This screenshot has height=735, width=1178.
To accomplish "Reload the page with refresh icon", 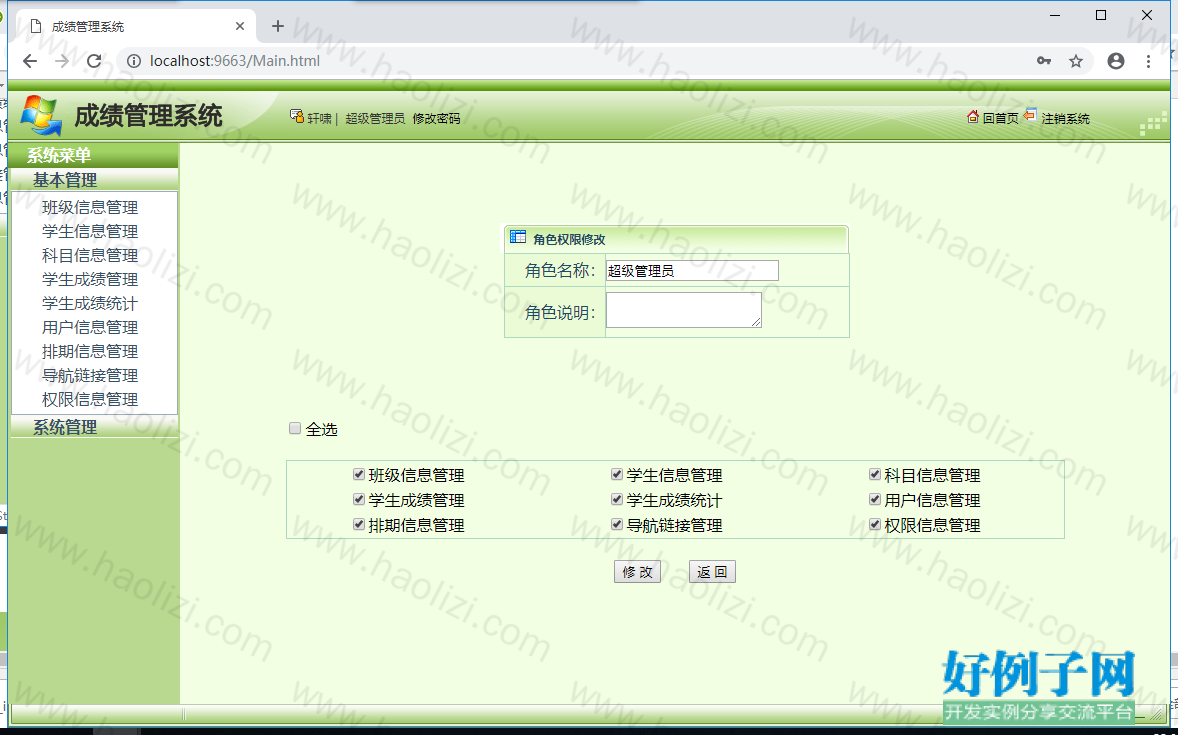I will [x=94, y=61].
